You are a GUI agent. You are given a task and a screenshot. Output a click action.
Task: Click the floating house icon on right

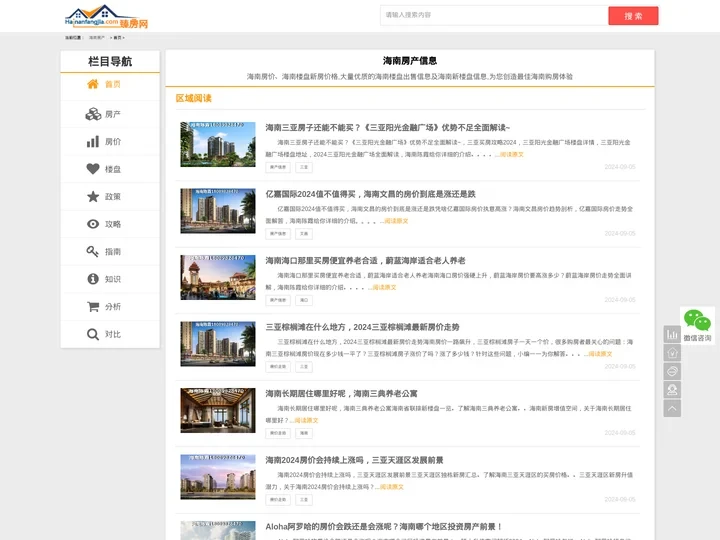click(x=672, y=353)
